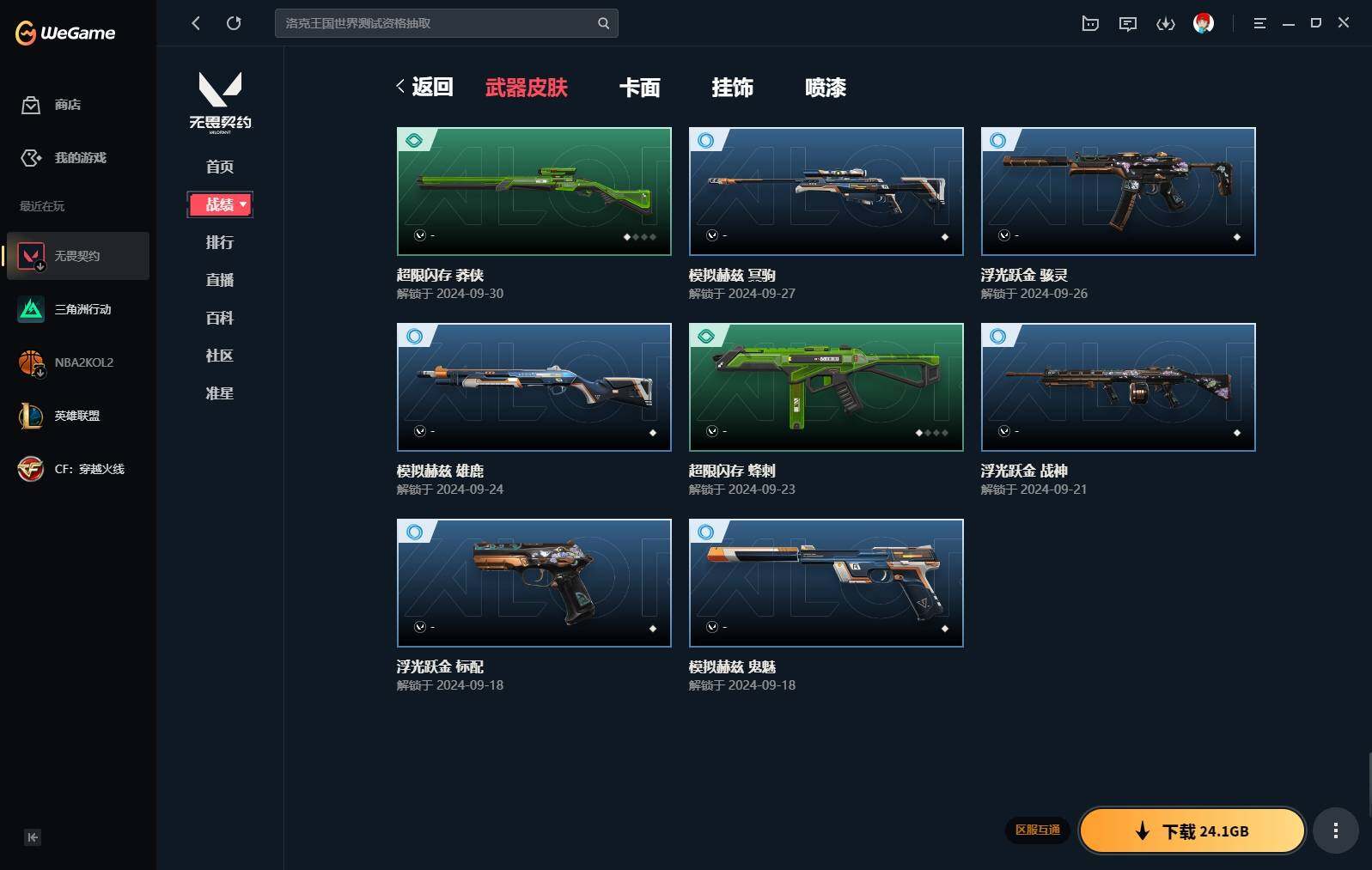Click the Valorant 无畏契约 logo

tap(220, 102)
